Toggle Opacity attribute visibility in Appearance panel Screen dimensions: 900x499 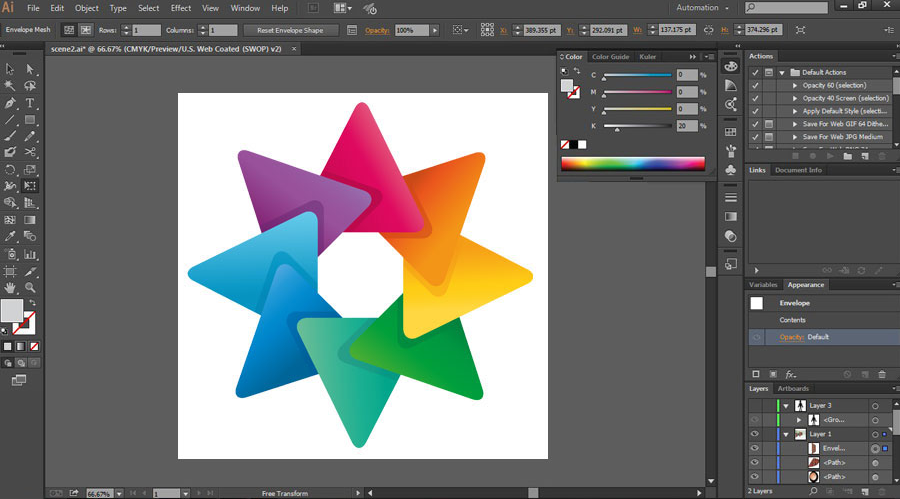756,337
